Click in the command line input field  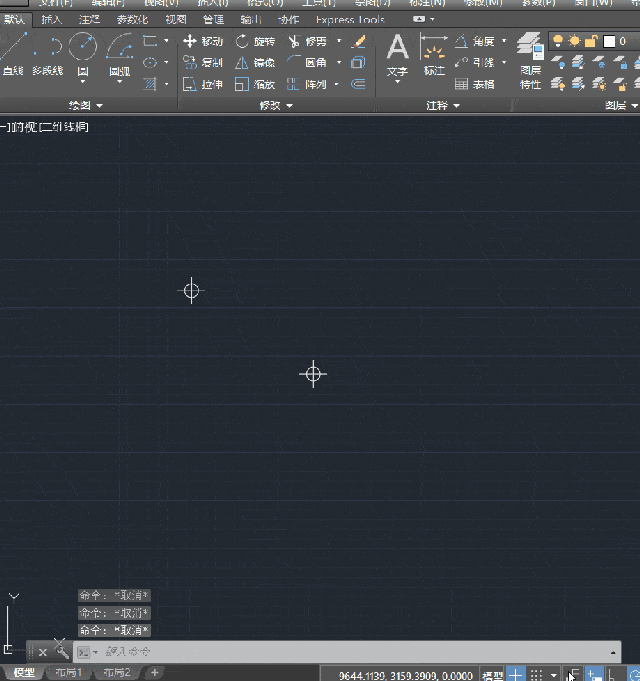tap(347, 652)
